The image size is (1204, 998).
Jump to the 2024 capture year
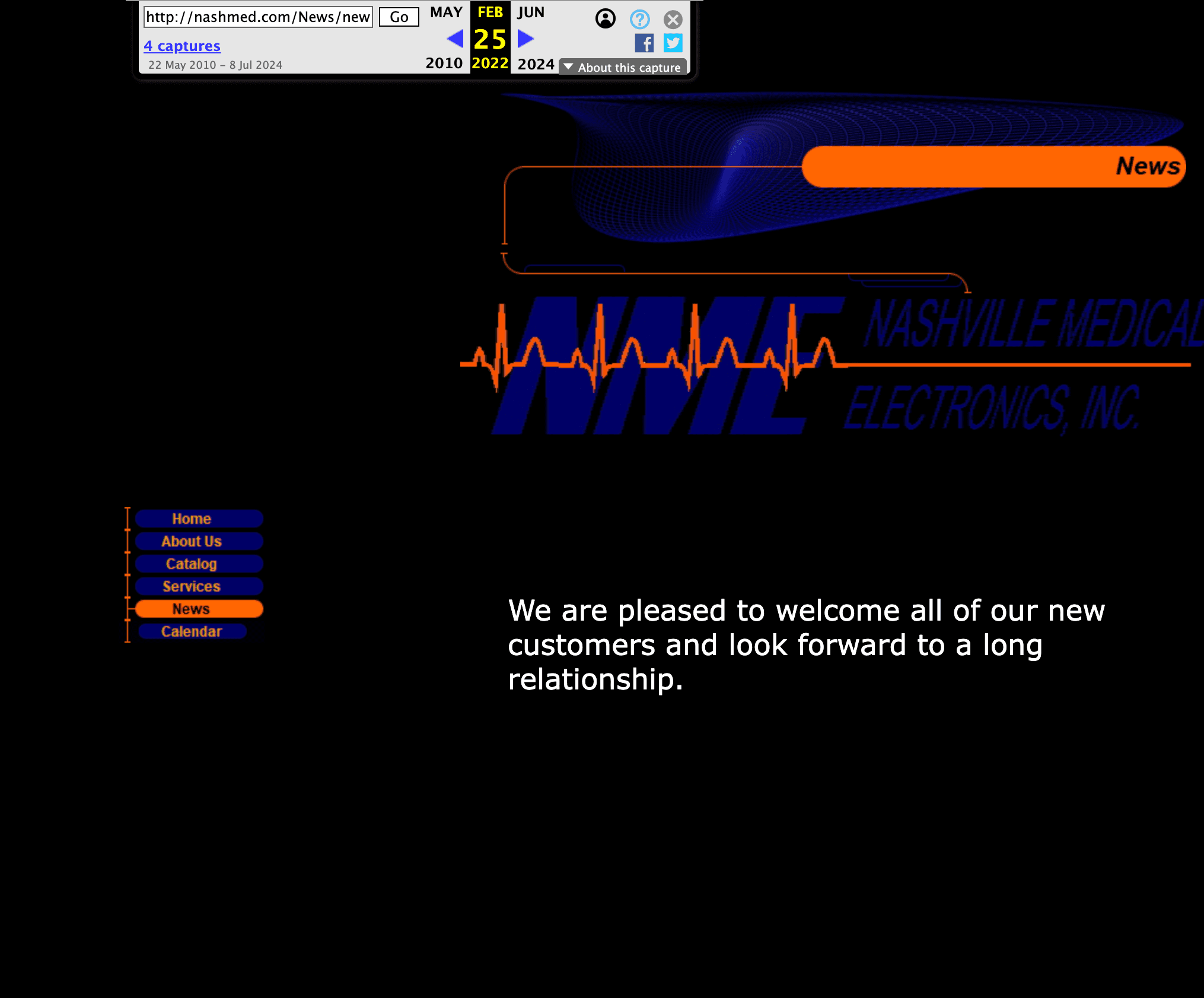536,64
